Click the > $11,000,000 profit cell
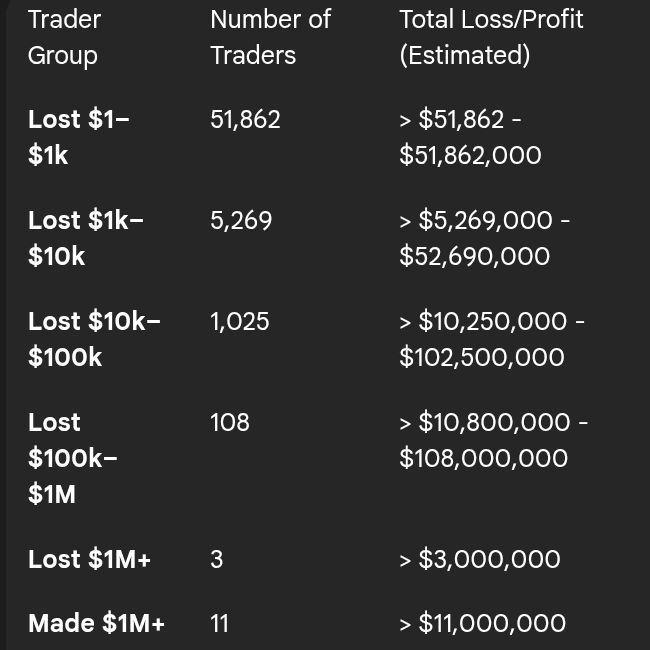 coord(483,623)
